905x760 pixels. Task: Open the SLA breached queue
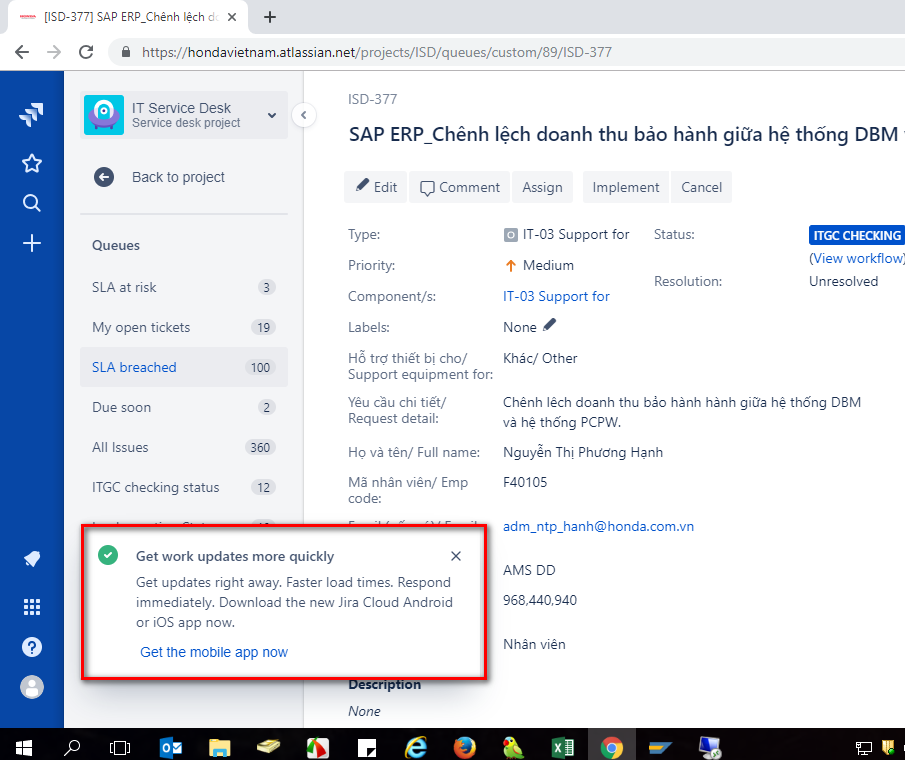click(184, 367)
